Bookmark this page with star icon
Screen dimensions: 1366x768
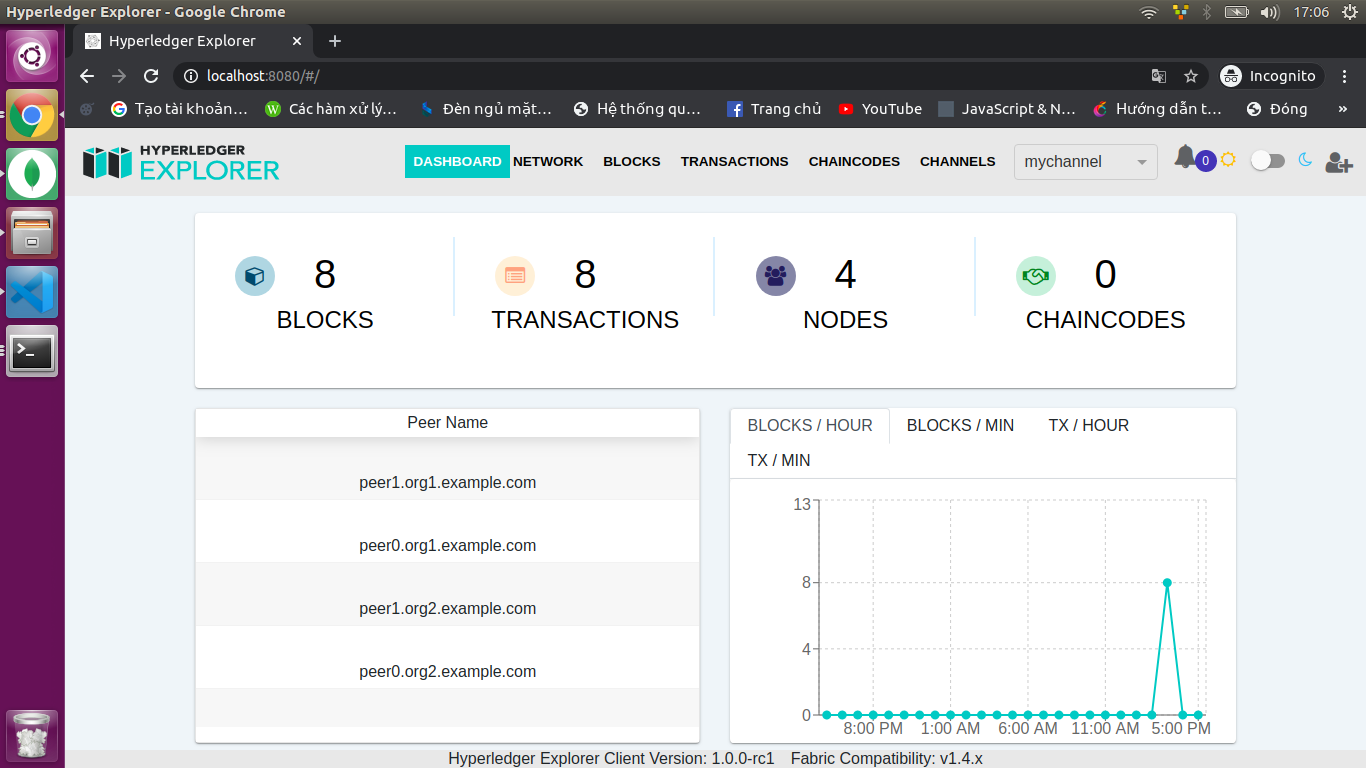click(1191, 76)
